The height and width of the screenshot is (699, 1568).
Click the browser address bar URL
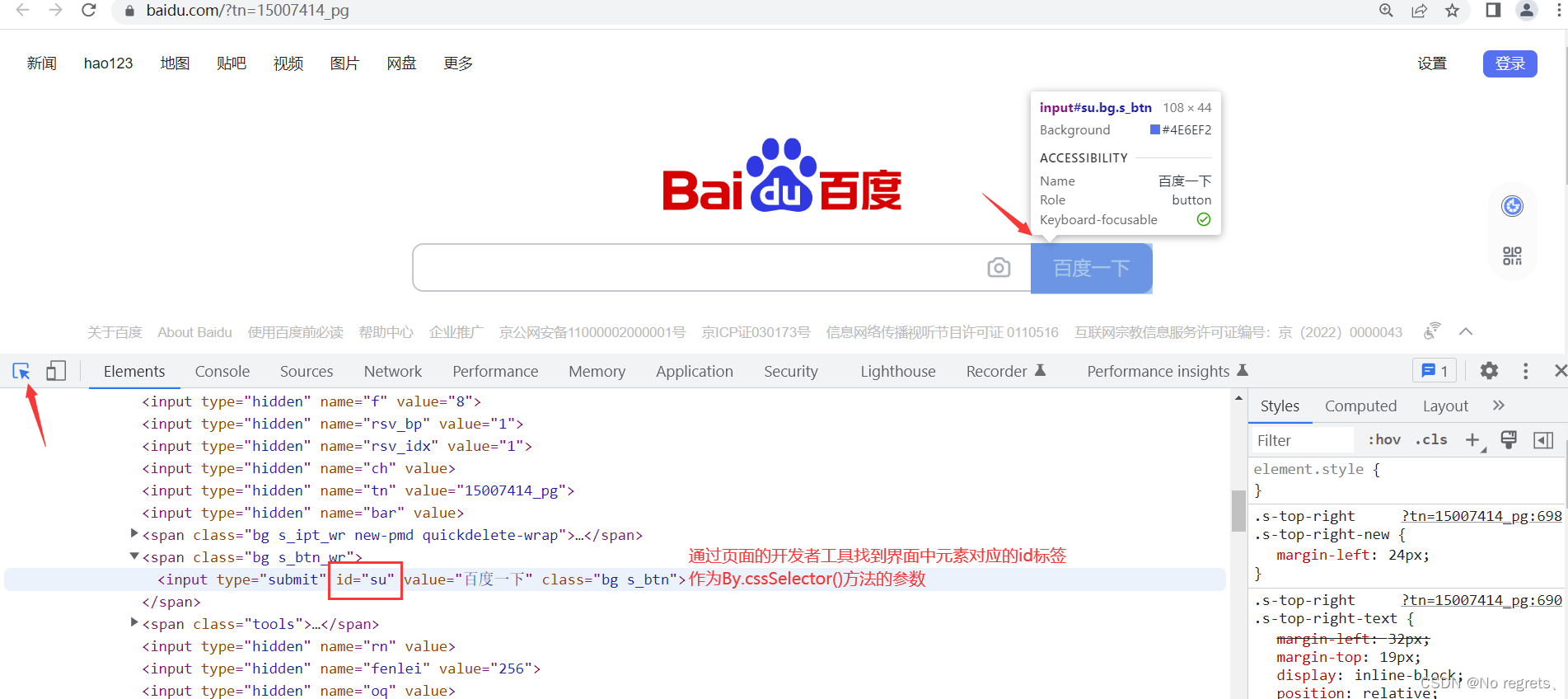[247, 11]
